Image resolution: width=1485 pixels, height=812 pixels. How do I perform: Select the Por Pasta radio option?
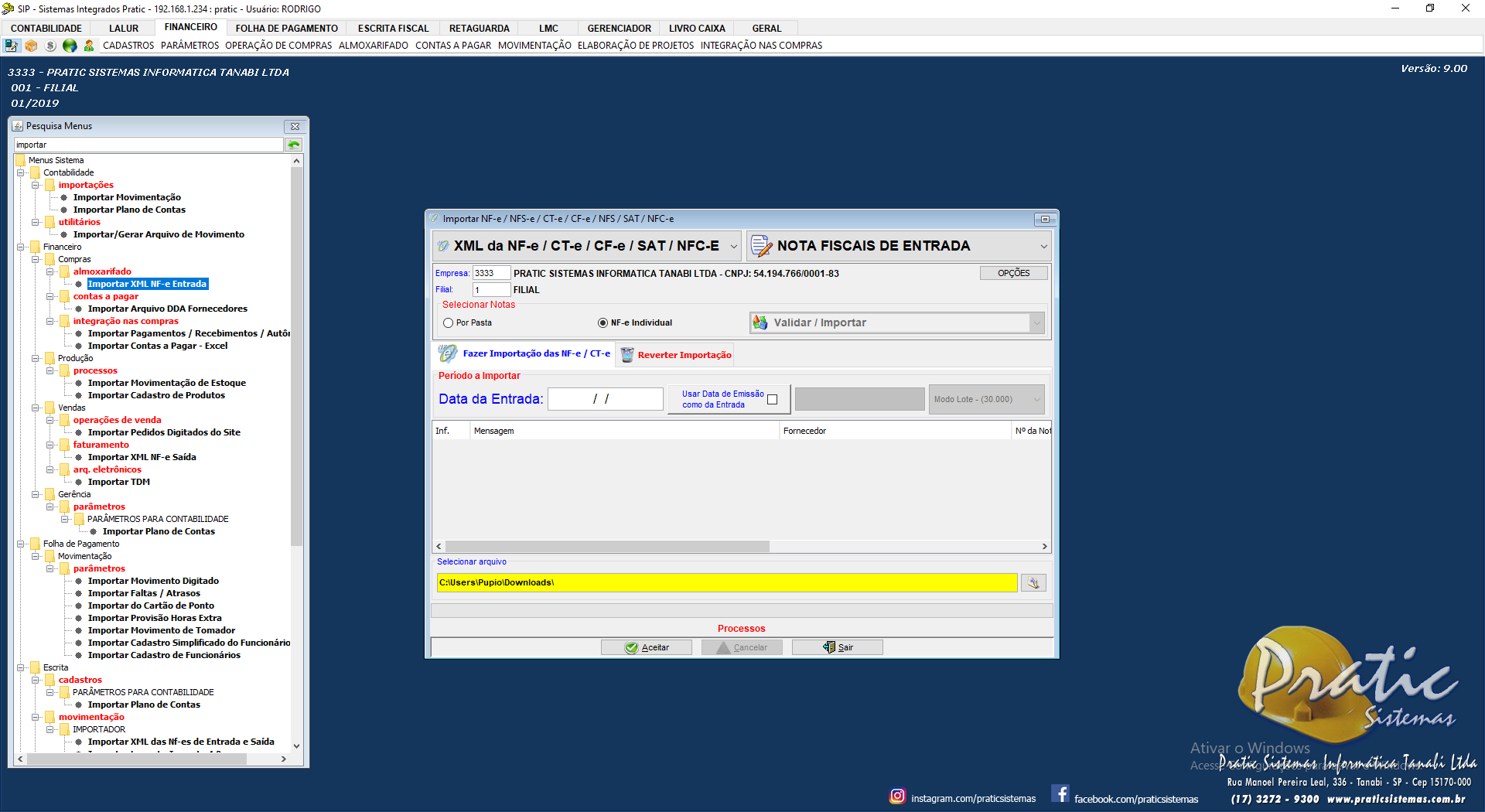pyautogui.click(x=449, y=323)
